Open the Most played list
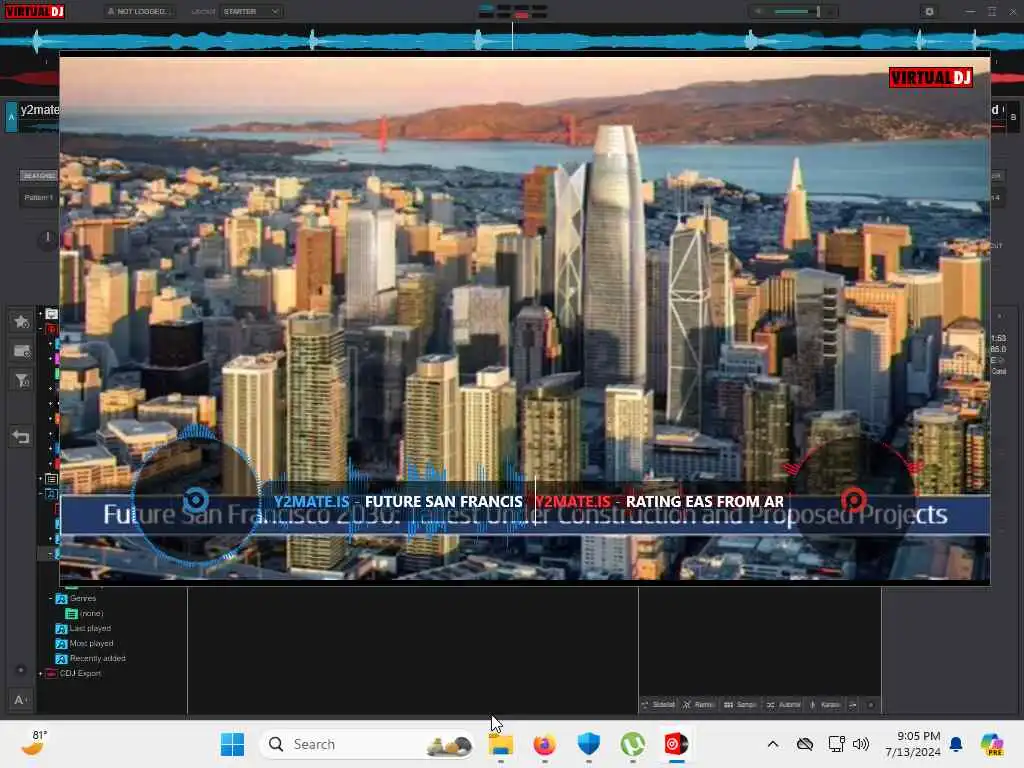This screenshot has width=1024, height=768. [x=84, y=643]
